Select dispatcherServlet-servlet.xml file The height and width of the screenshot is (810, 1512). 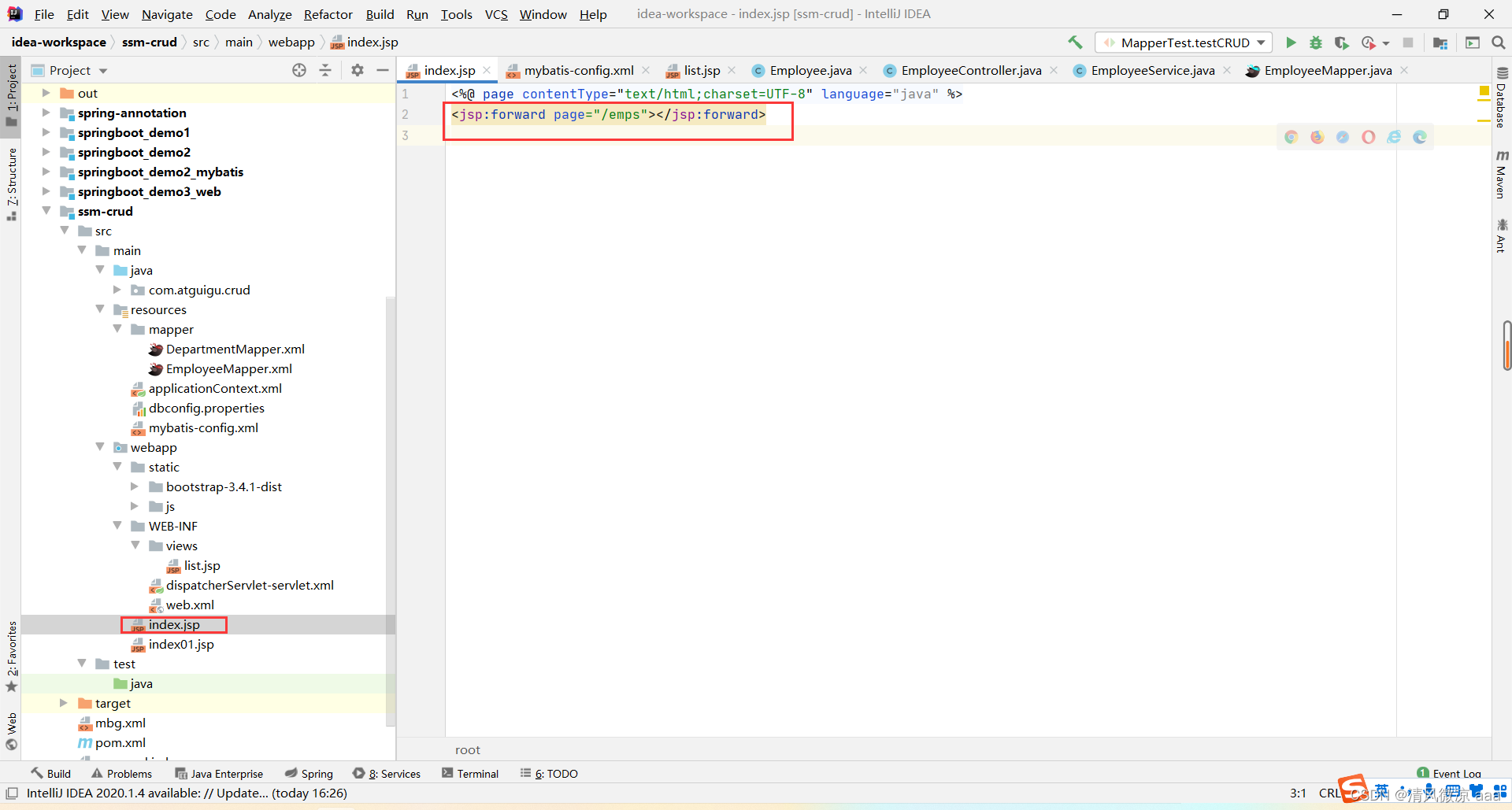click(250, 585)
